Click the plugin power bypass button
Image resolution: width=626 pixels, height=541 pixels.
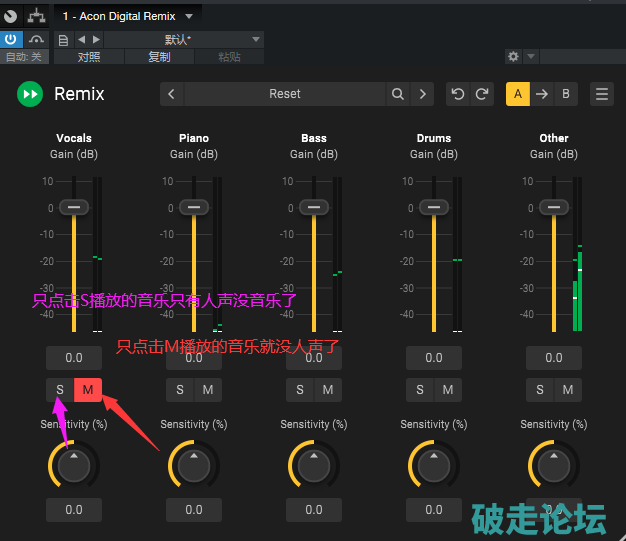coord(12,39)
